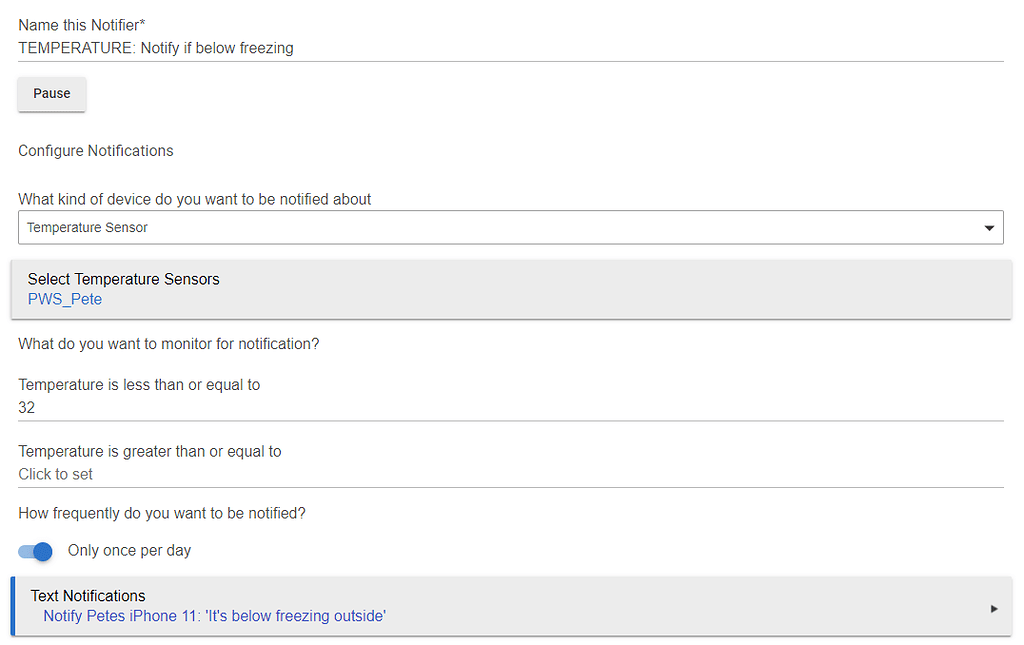This screenshot has height=645, width=1024.
Task: Expand the Text Notifications section
Action: 510,596
